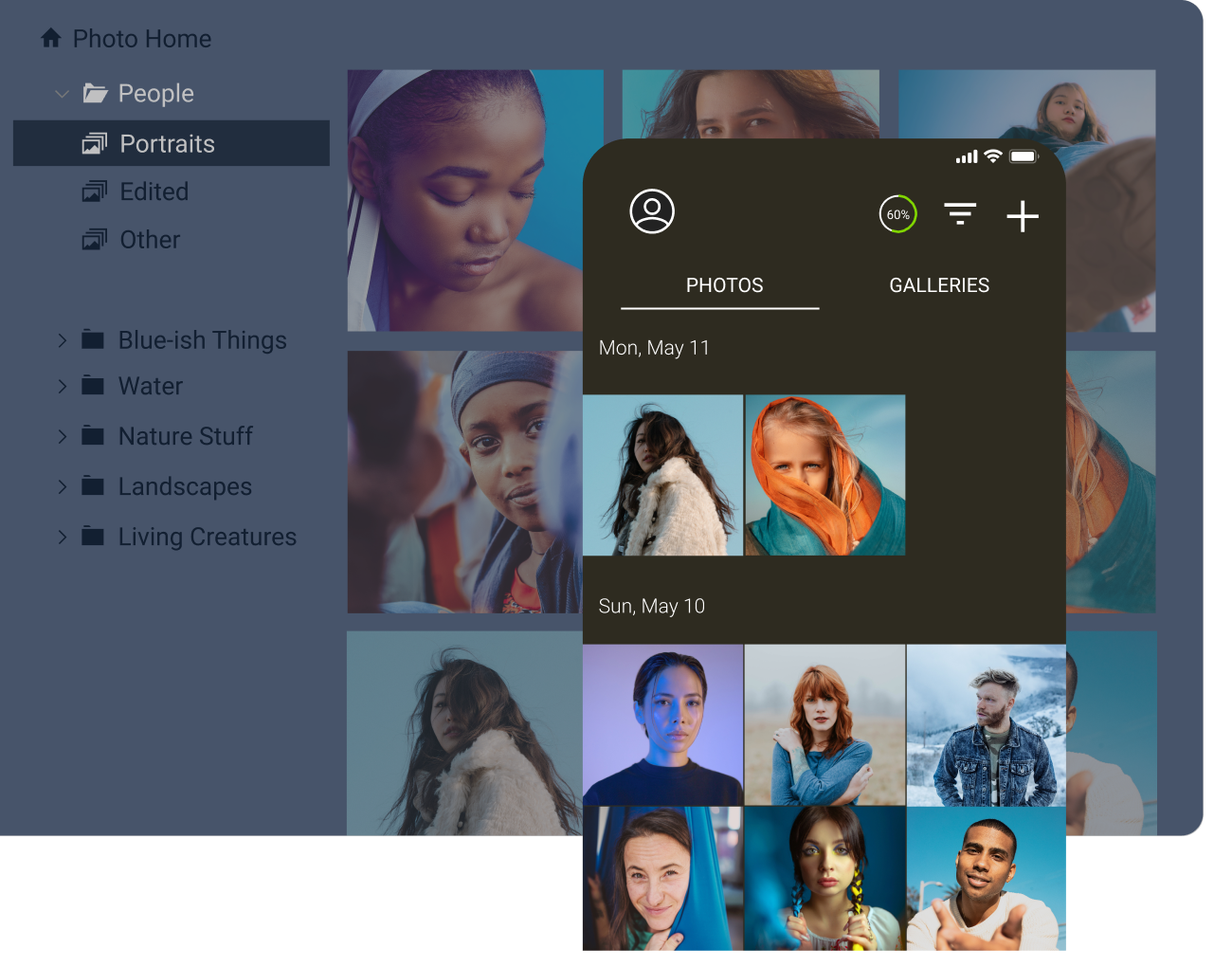Image resolution: width=1232 pixels, height=967 pixels.
Task: Switch to the GALLERIES tab
Action: coord(939,284)
